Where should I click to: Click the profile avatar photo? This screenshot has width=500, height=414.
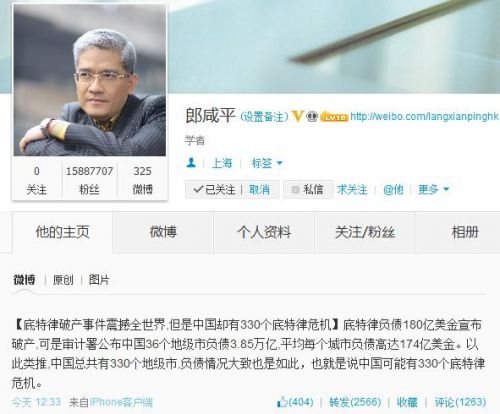point(89,80)
